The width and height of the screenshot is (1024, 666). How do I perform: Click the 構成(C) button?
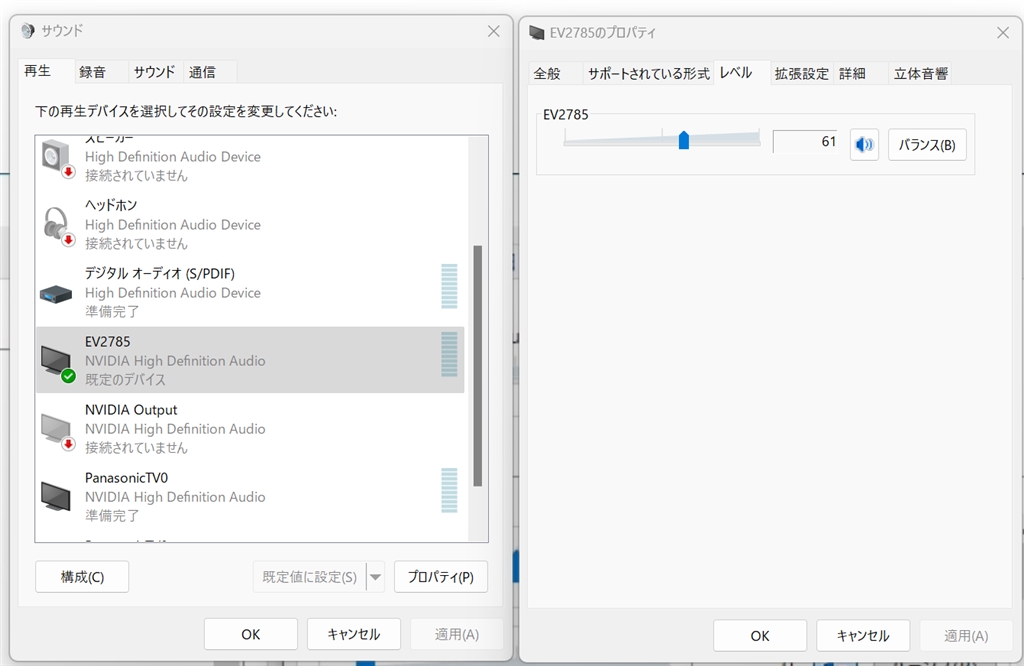[x=82, y=577]
